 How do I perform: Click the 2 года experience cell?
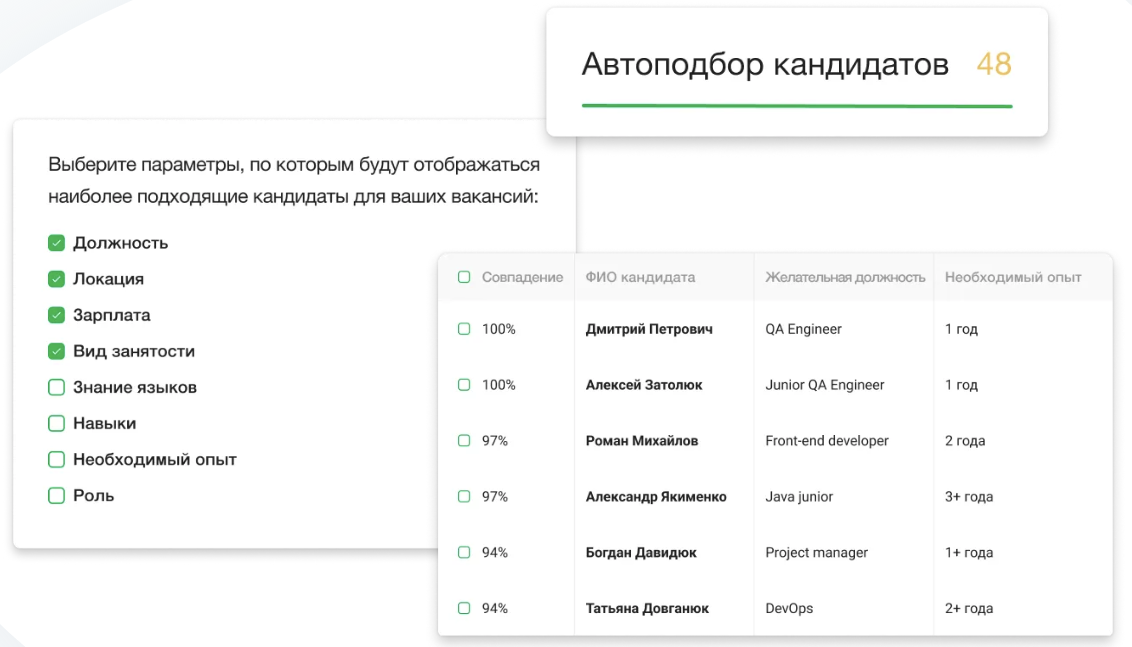point(965,440)
